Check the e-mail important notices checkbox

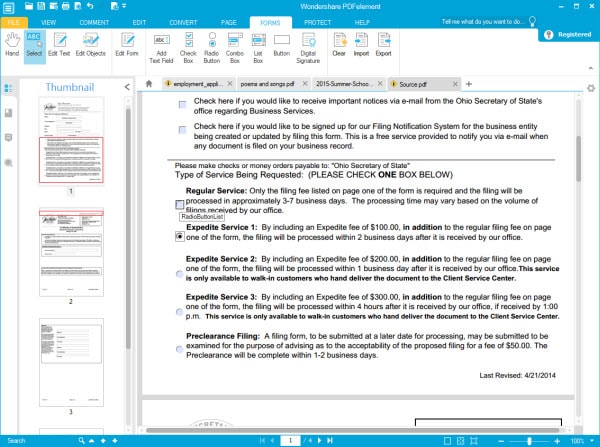coord(183,104)
